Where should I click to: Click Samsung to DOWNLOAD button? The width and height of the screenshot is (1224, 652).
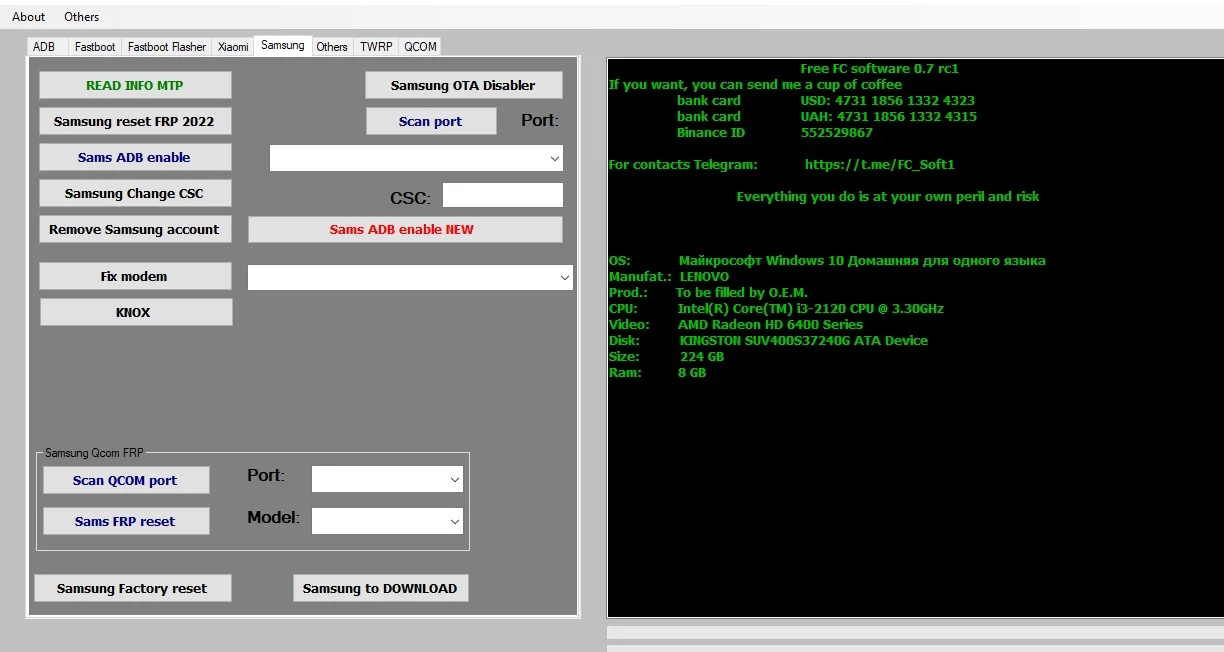point(380,588)
